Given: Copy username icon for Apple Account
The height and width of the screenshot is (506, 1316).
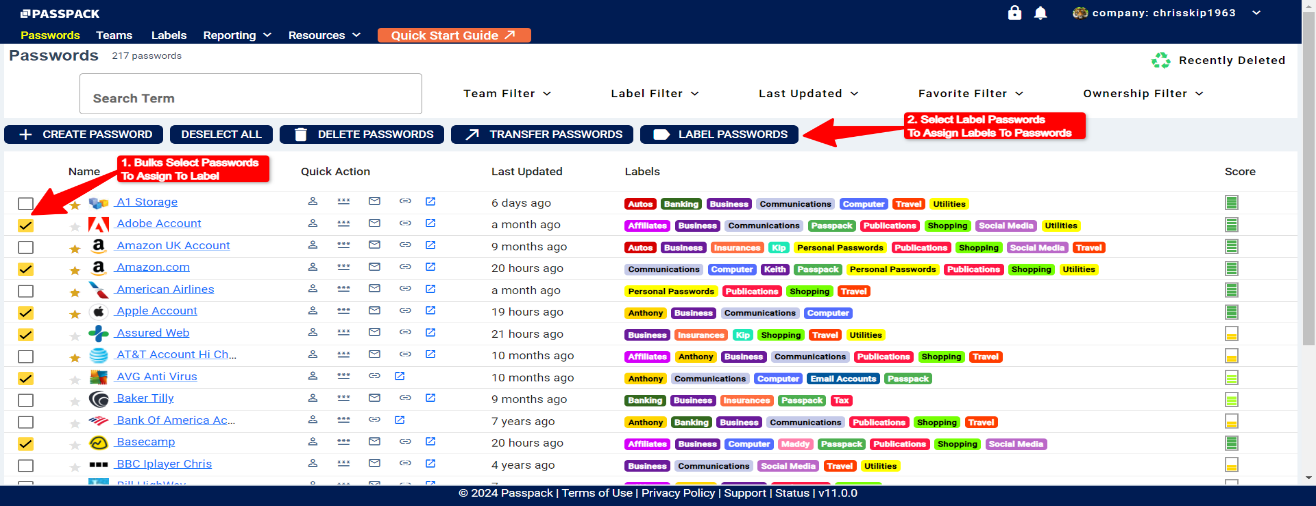Looking at the screenshot, I should click(x=313, y=311).
